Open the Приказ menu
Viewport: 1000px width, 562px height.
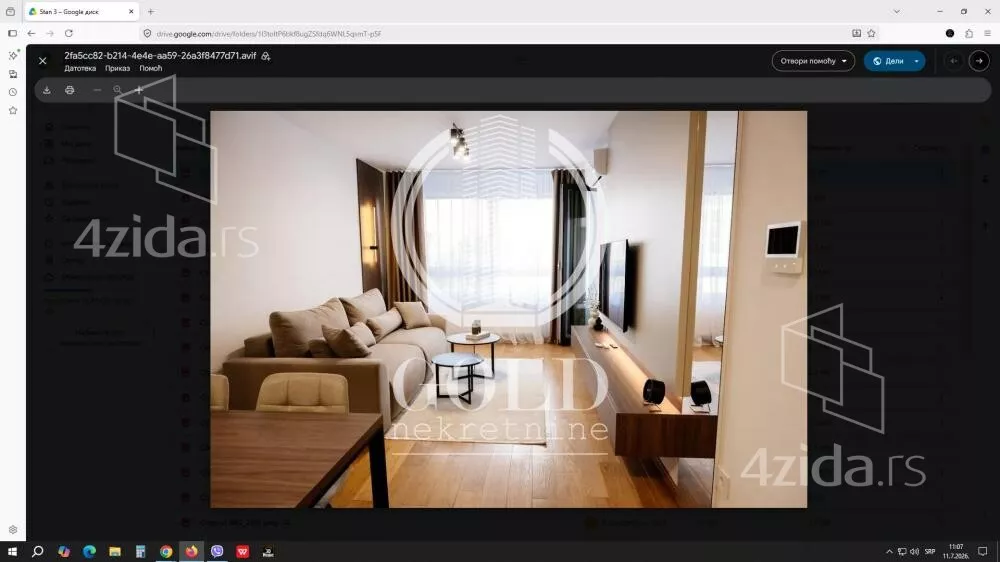pos(117,68)
